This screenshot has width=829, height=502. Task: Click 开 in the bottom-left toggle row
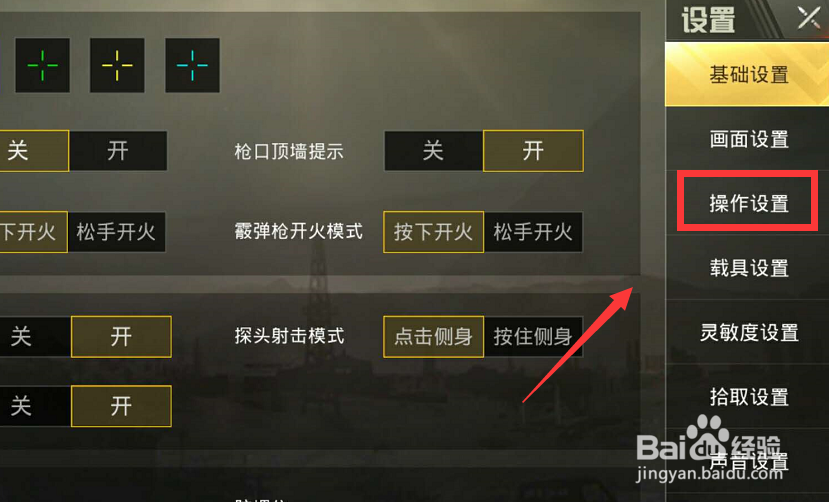pos(121,406)
